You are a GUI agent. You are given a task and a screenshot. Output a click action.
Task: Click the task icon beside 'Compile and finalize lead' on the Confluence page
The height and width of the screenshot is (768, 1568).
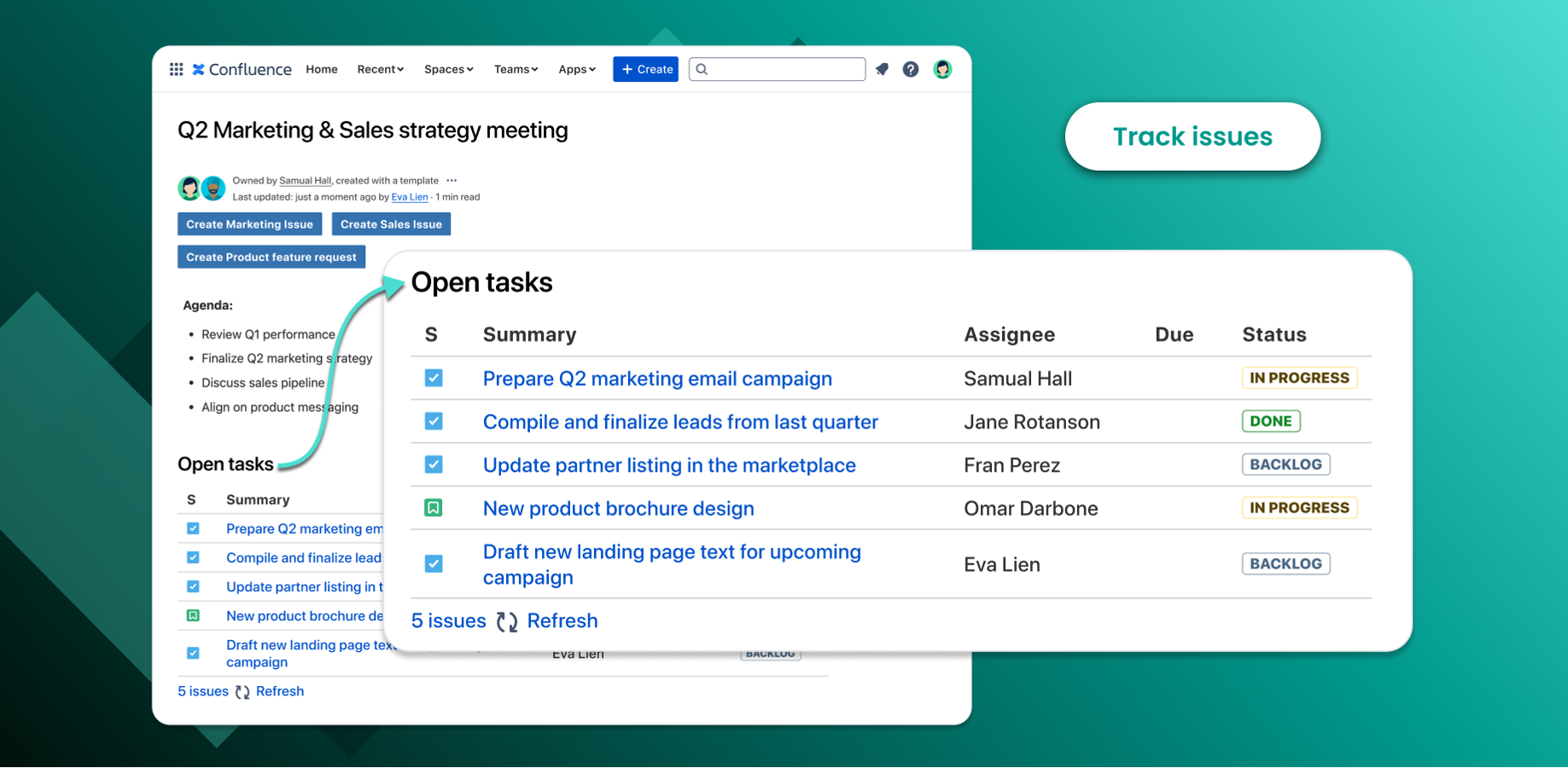tap(193, 557)
